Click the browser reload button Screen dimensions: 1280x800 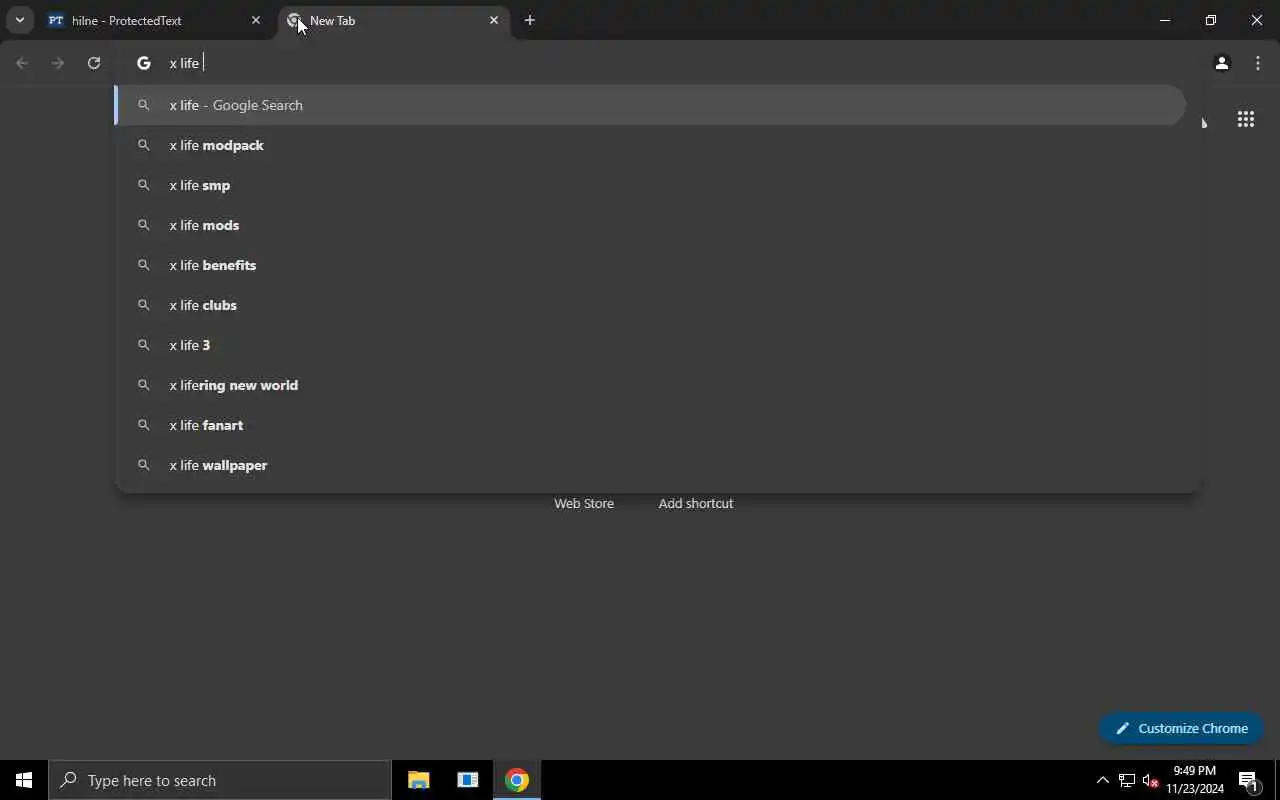coord(94,63)
